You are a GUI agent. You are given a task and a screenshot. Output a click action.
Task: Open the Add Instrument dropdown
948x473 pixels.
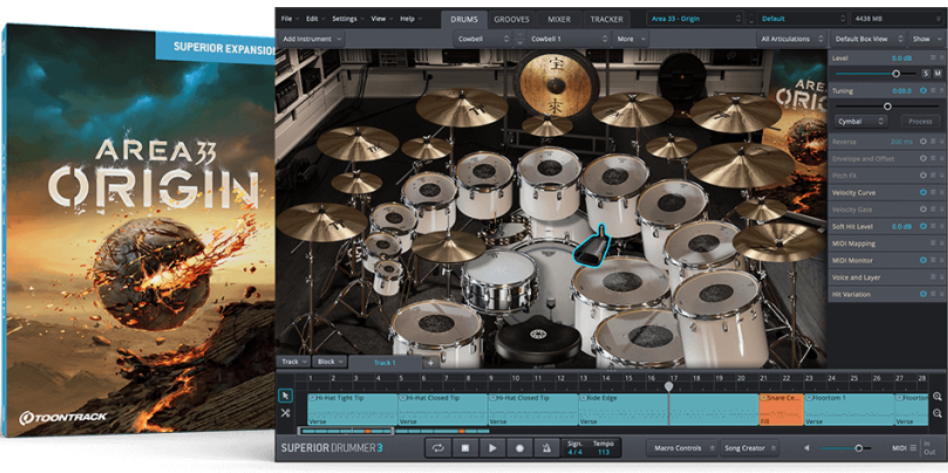[312, 39]
